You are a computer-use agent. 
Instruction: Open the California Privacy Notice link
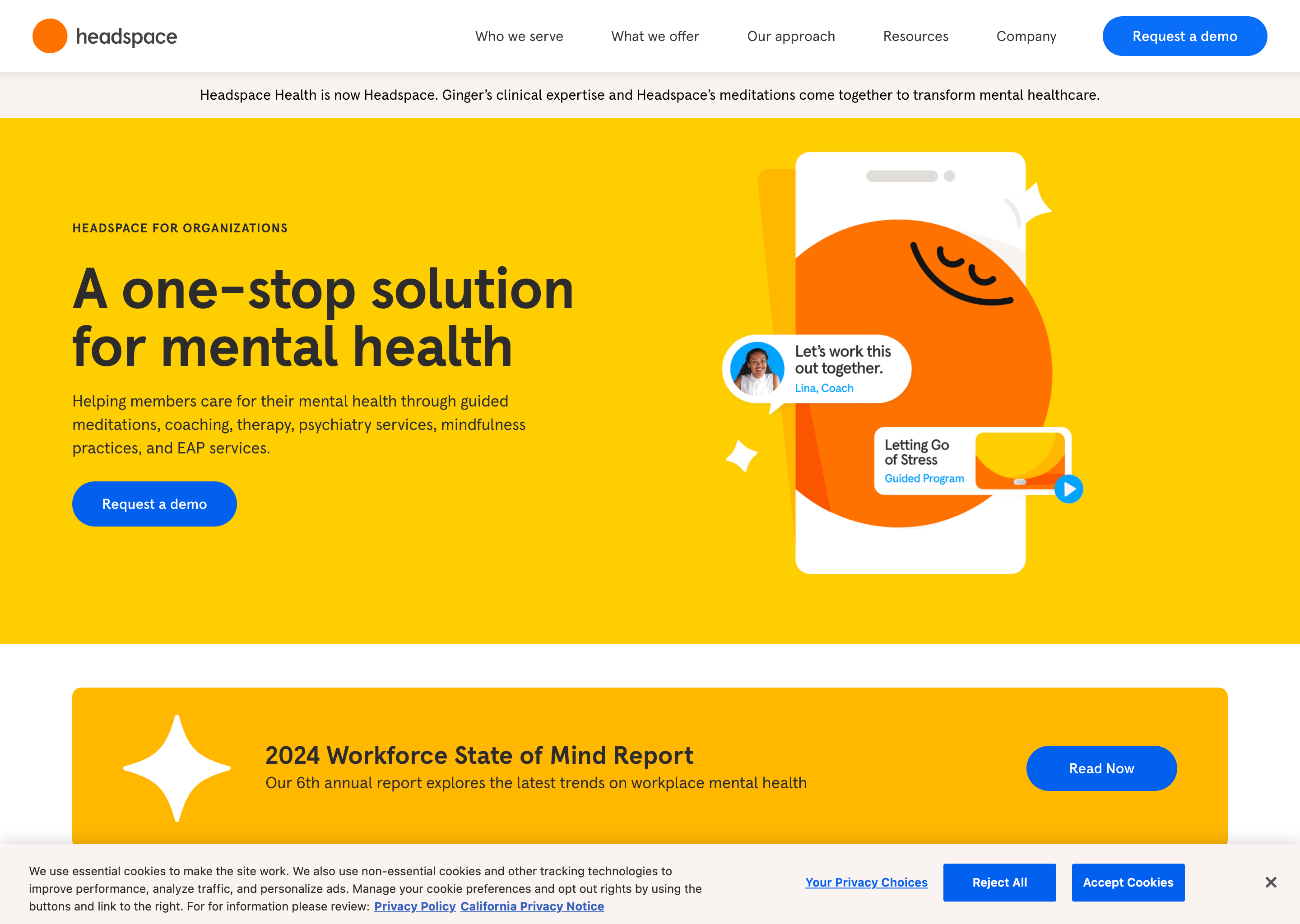(532, 906)
